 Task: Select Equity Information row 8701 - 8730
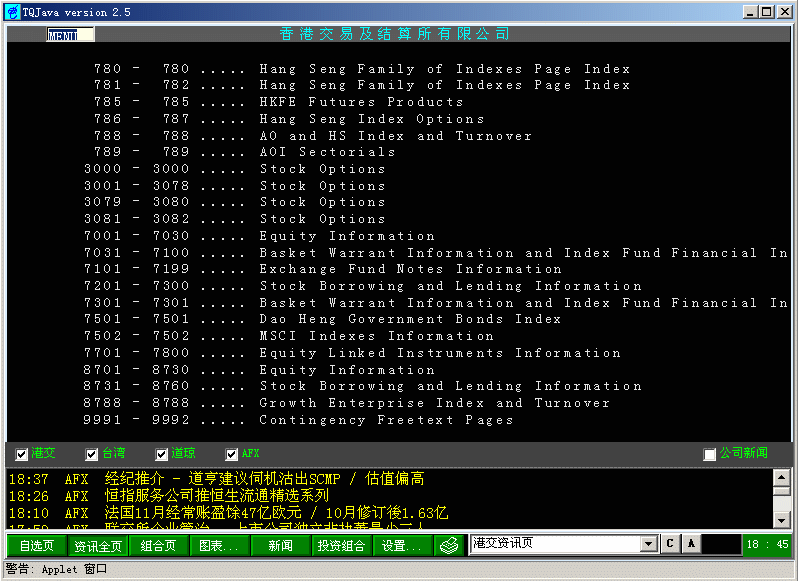(x=259, y=369)
